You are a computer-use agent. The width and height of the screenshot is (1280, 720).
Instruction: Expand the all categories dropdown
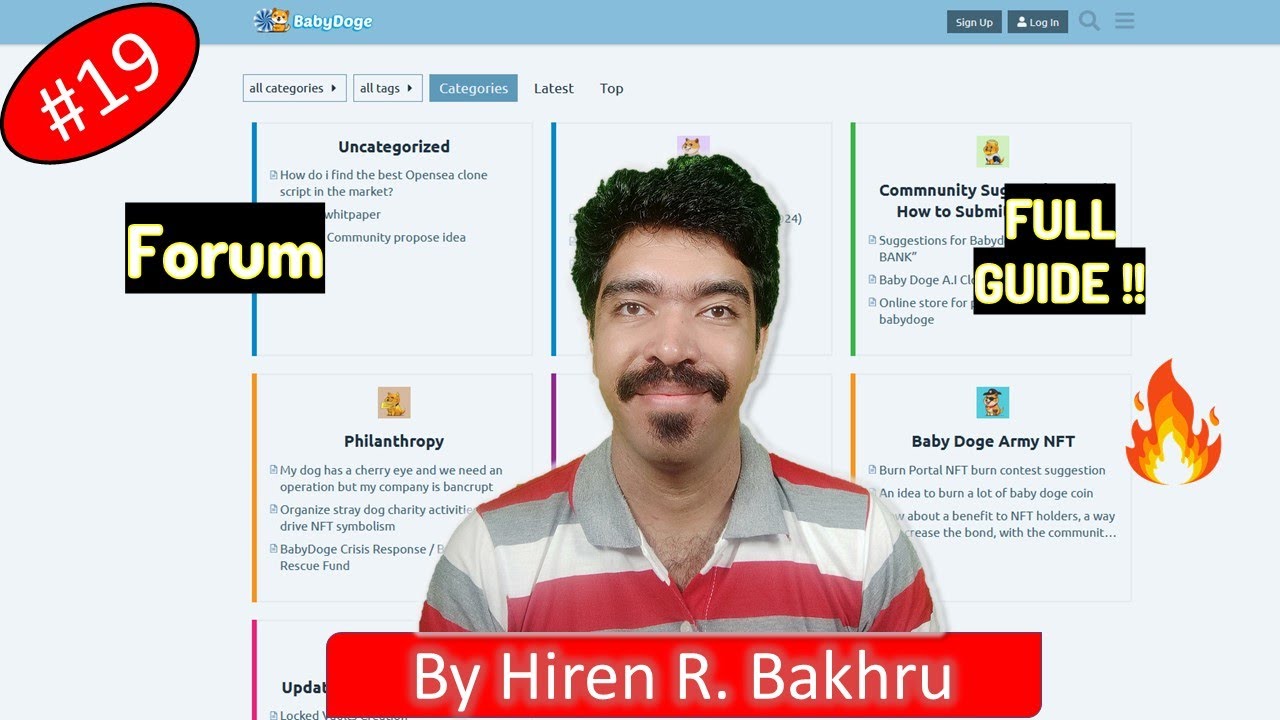point(294,88)
